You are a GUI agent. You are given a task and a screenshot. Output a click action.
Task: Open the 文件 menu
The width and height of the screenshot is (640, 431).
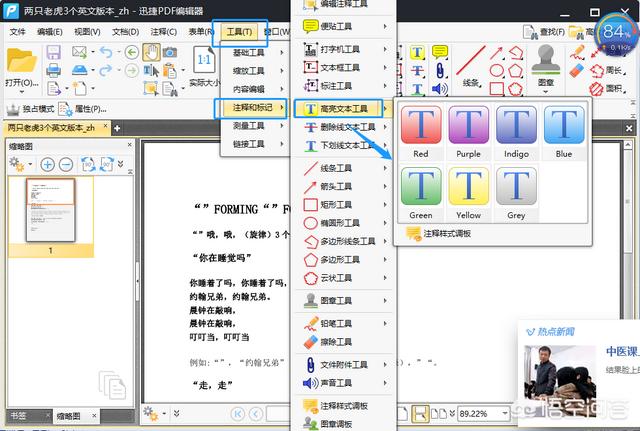(x=17, y=32)
